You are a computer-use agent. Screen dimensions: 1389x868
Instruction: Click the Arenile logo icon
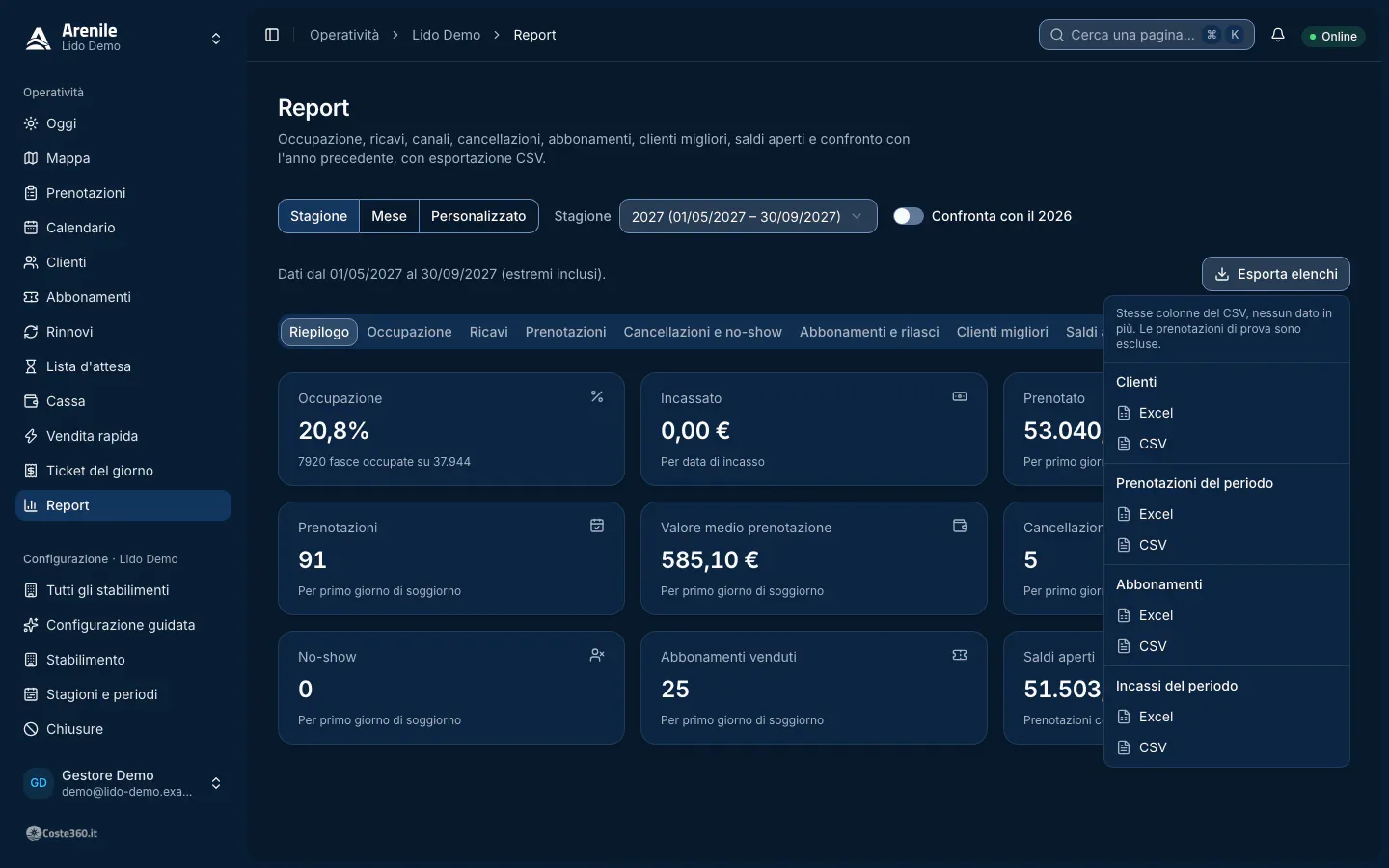click(x=38, y=38)
